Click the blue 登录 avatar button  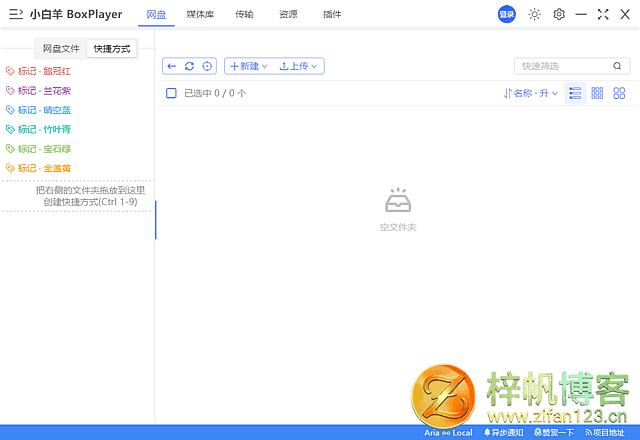(507, 14)
